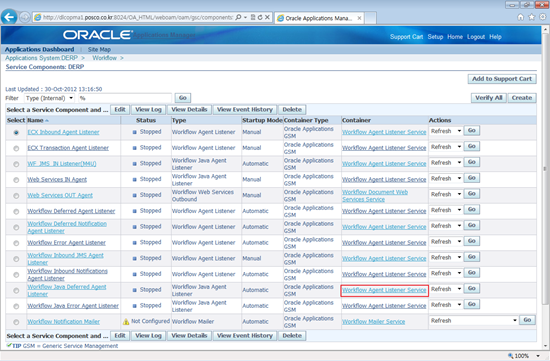Select Workflow Java Error Agent Listener radio
The width and height of the screenshot is (550, 361).
(x=16, y=306)
